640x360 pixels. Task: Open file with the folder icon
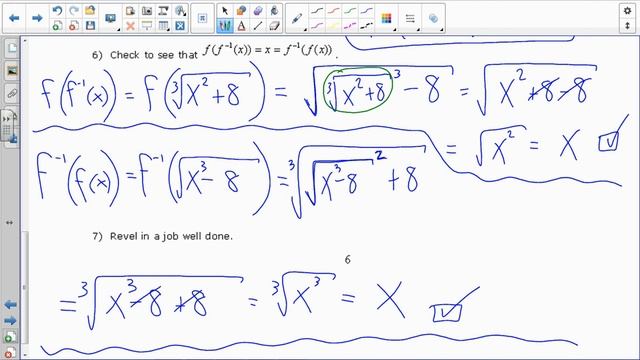[90, 11]
